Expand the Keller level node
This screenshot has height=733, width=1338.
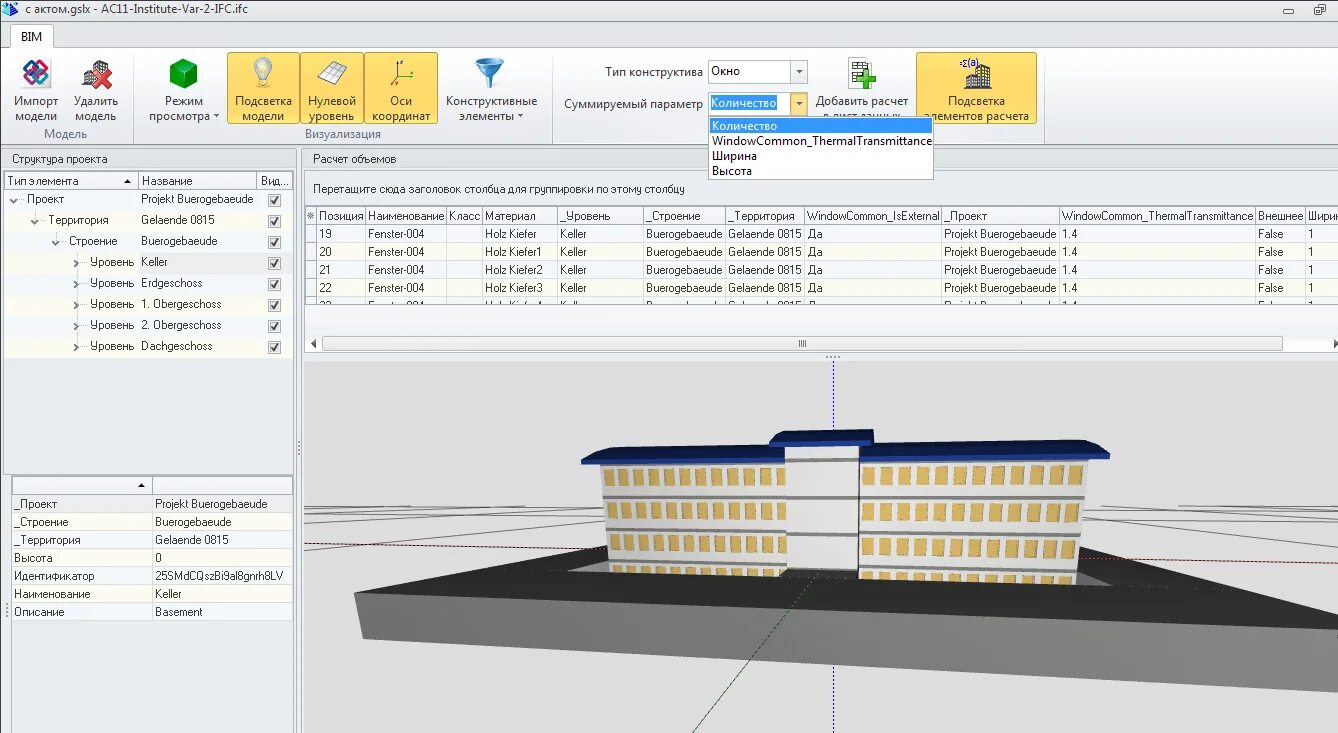click(77, 263)
